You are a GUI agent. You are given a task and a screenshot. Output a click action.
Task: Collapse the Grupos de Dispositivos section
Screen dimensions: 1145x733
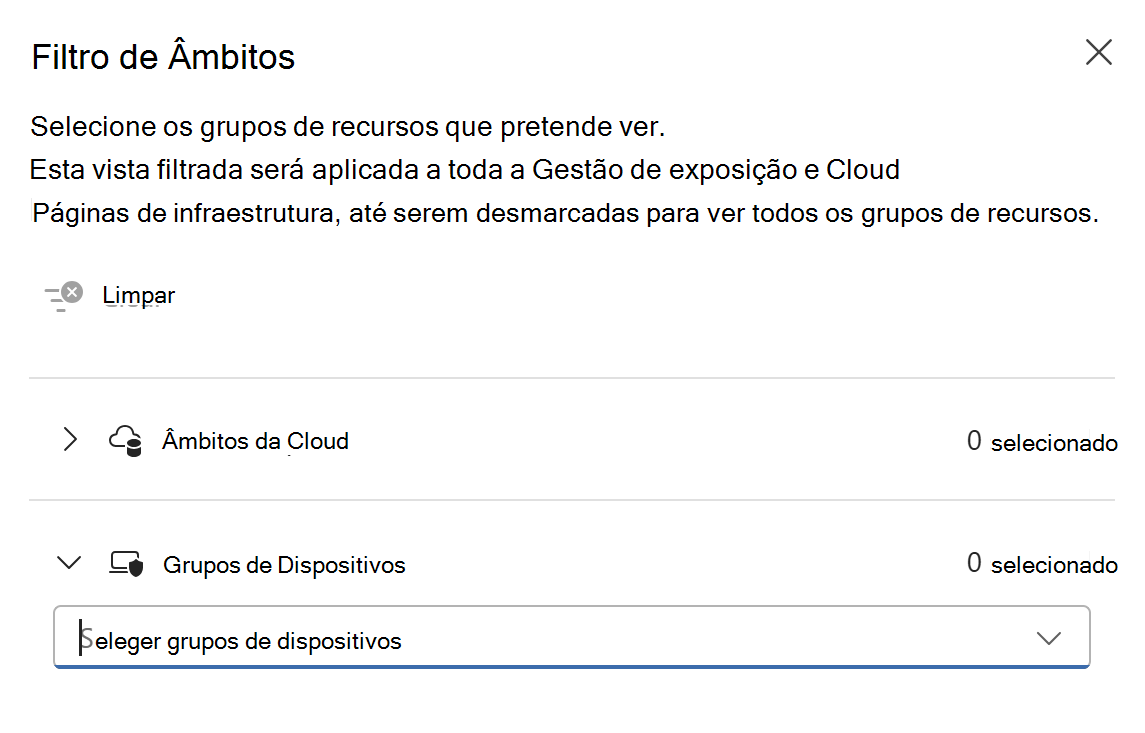pyautogui.click(x=69, y=562)
